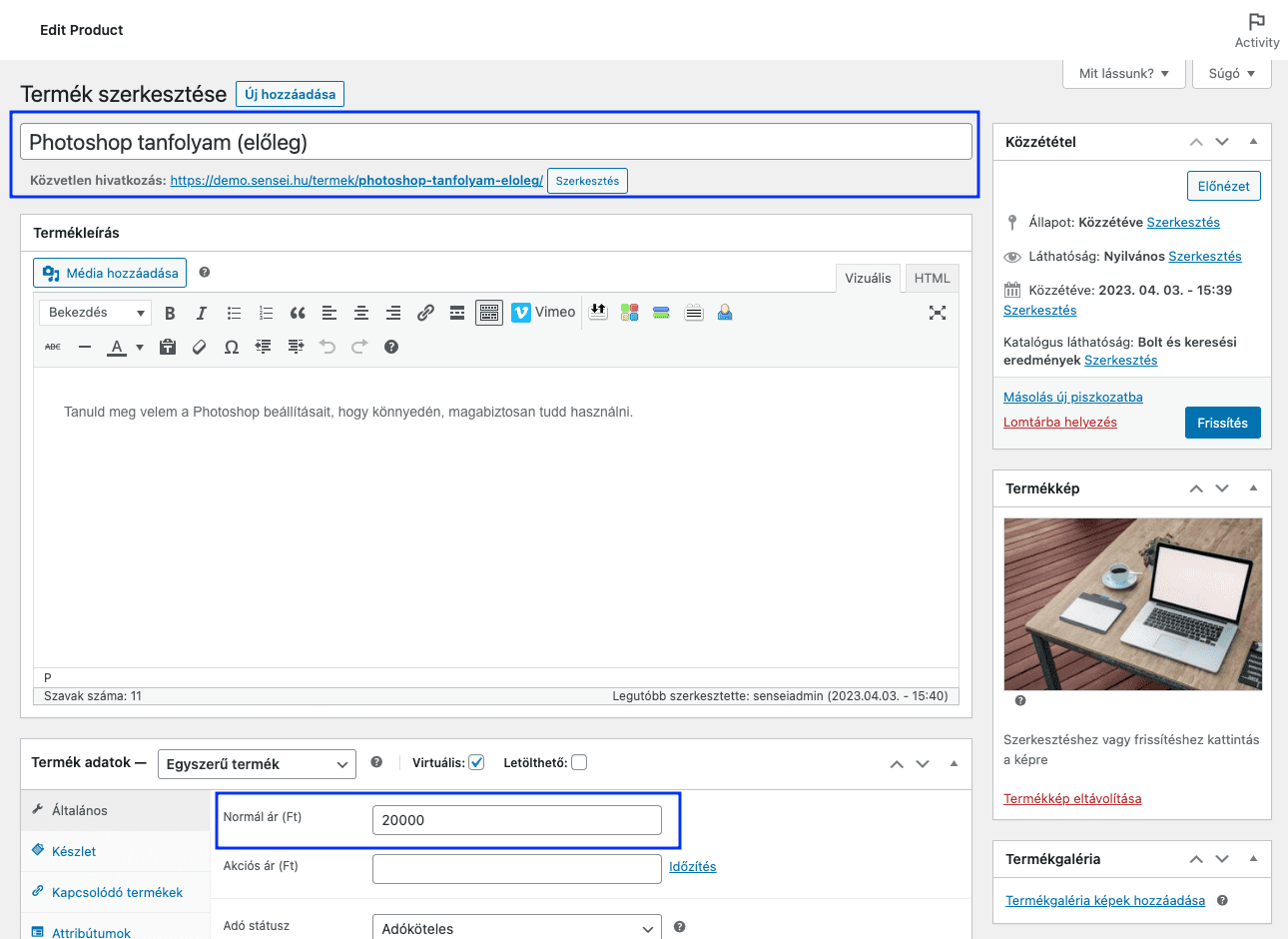Align text left in the description
The width and height of the screenshot is (1288, 939).
329,313
